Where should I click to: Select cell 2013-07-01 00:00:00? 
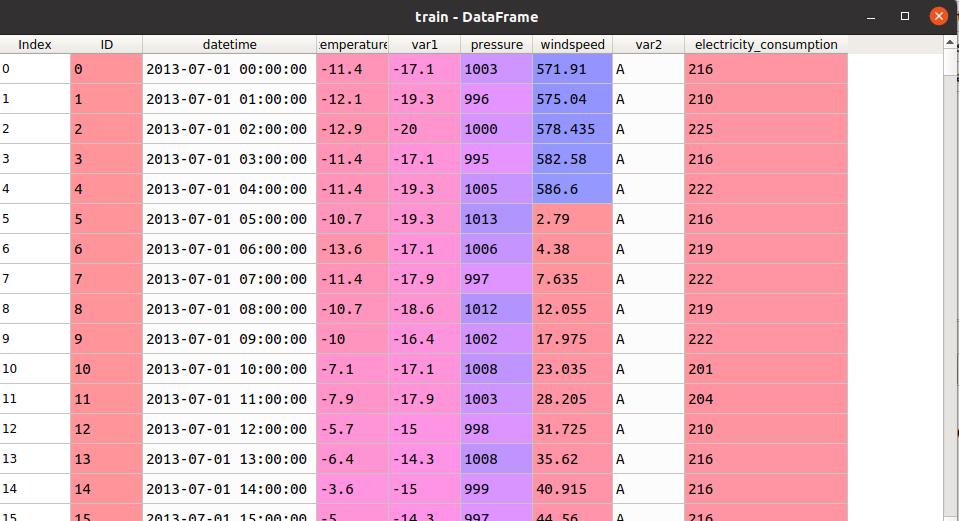(229, 69)
